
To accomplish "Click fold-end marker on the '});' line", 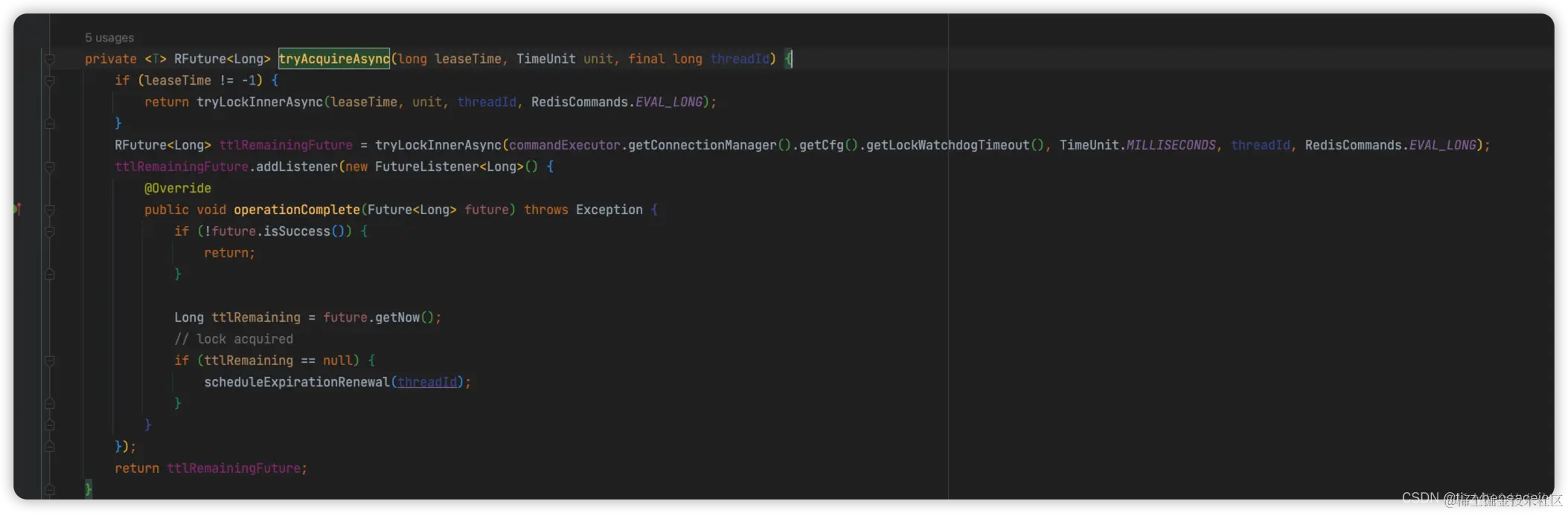I will tap(50, 447).
